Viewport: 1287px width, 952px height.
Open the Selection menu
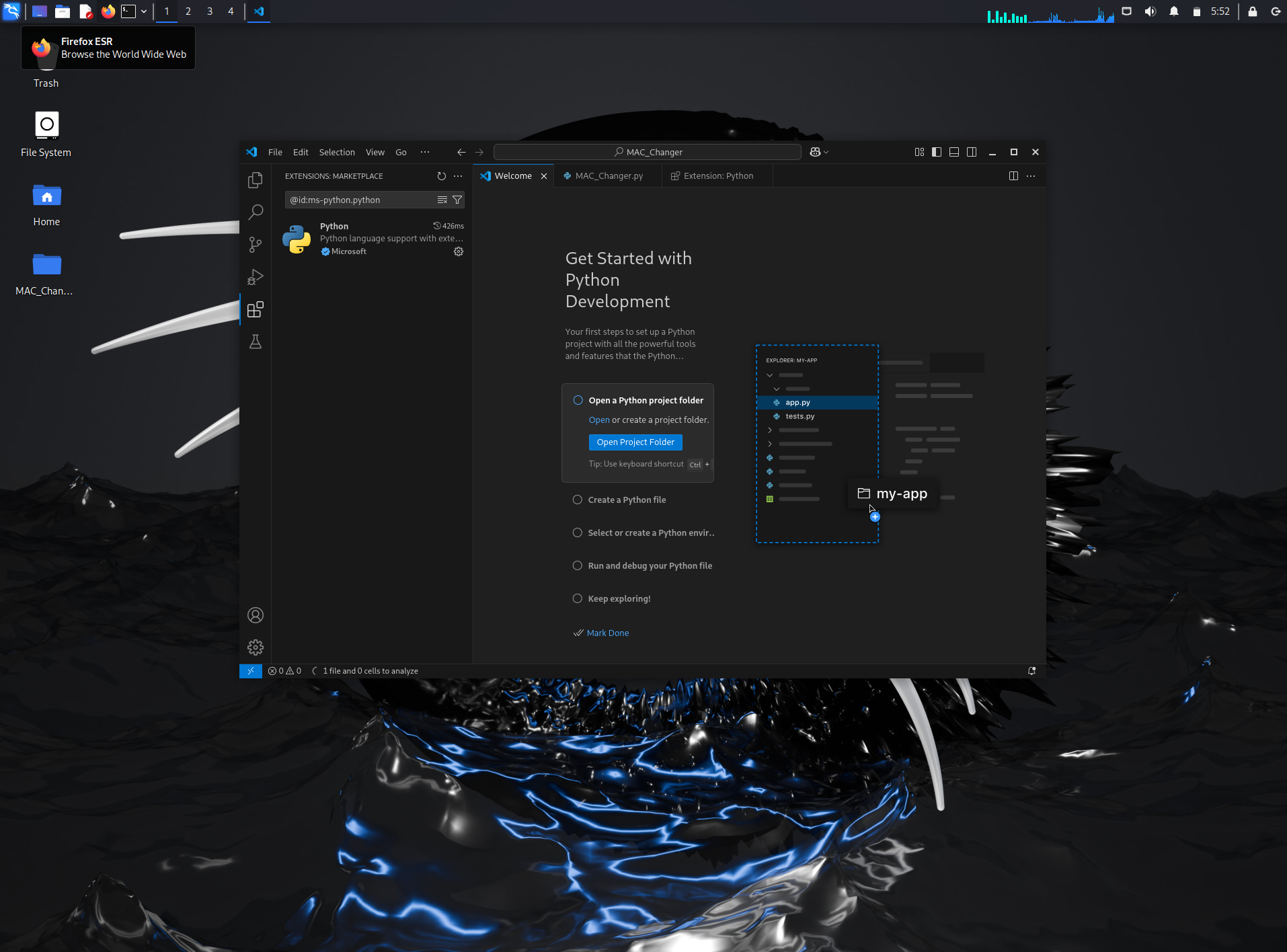[x=337, y=152]
